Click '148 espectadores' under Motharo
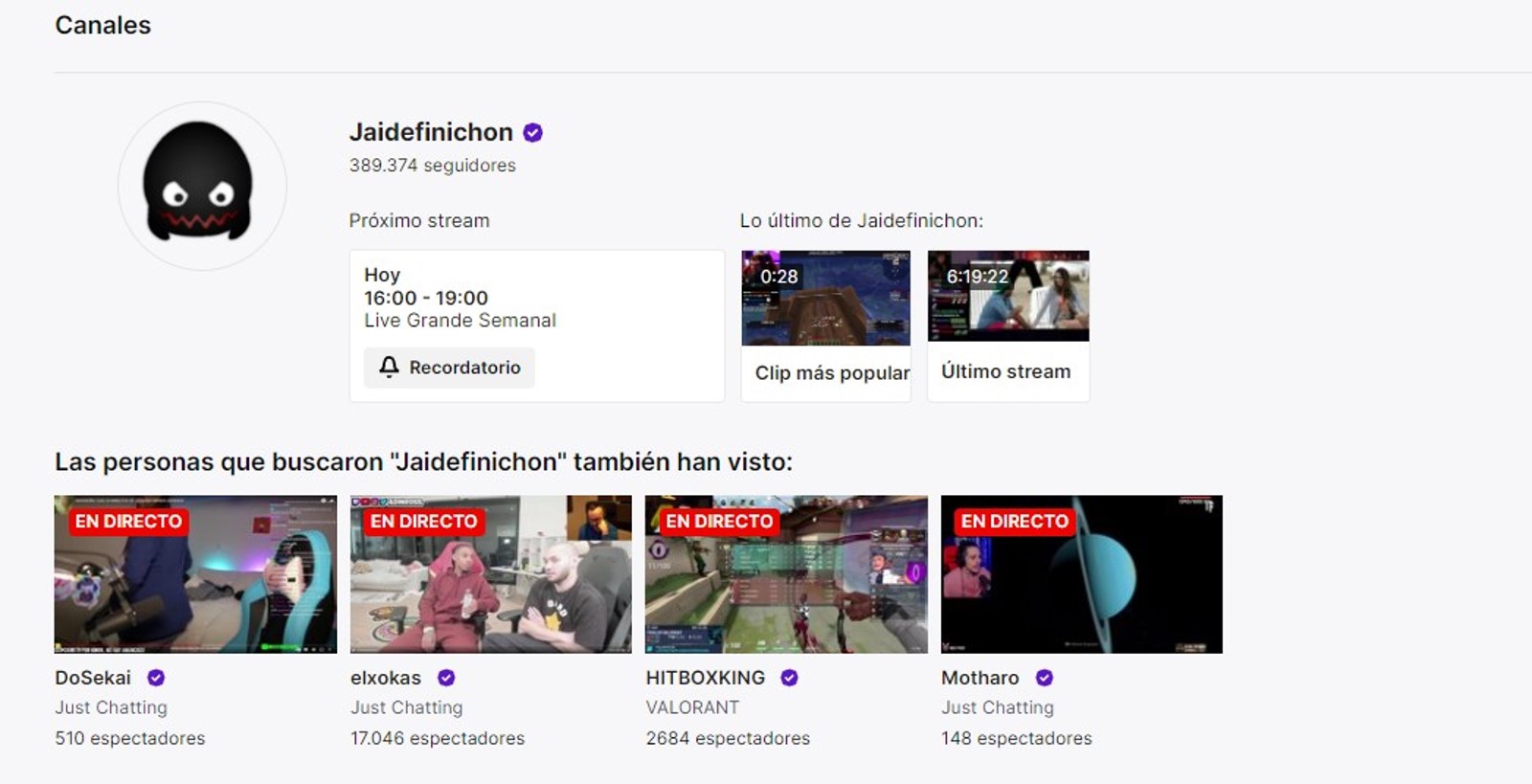 coord(1017,738)
